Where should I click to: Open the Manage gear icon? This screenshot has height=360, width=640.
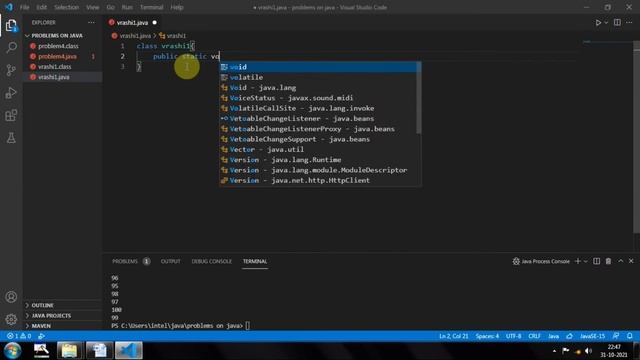pyautogui.click(x=11, y=319)
